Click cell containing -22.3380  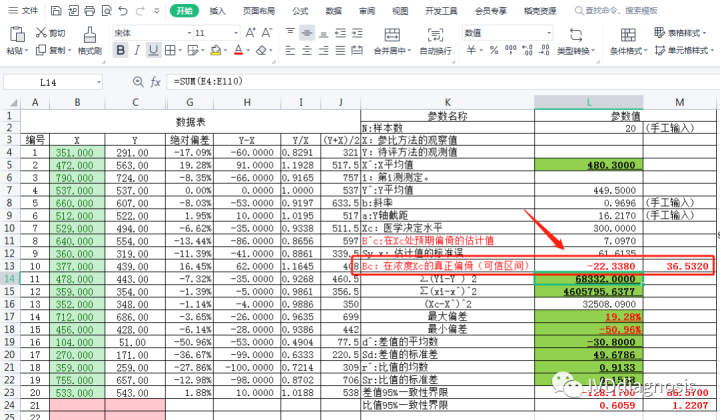(x=589, y=266)
